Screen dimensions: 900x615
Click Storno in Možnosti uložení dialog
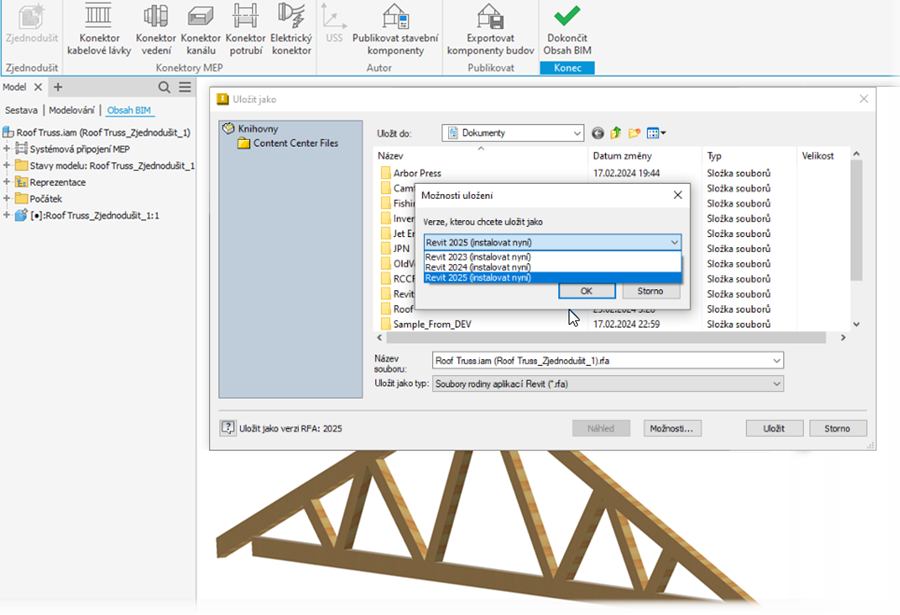650,291
